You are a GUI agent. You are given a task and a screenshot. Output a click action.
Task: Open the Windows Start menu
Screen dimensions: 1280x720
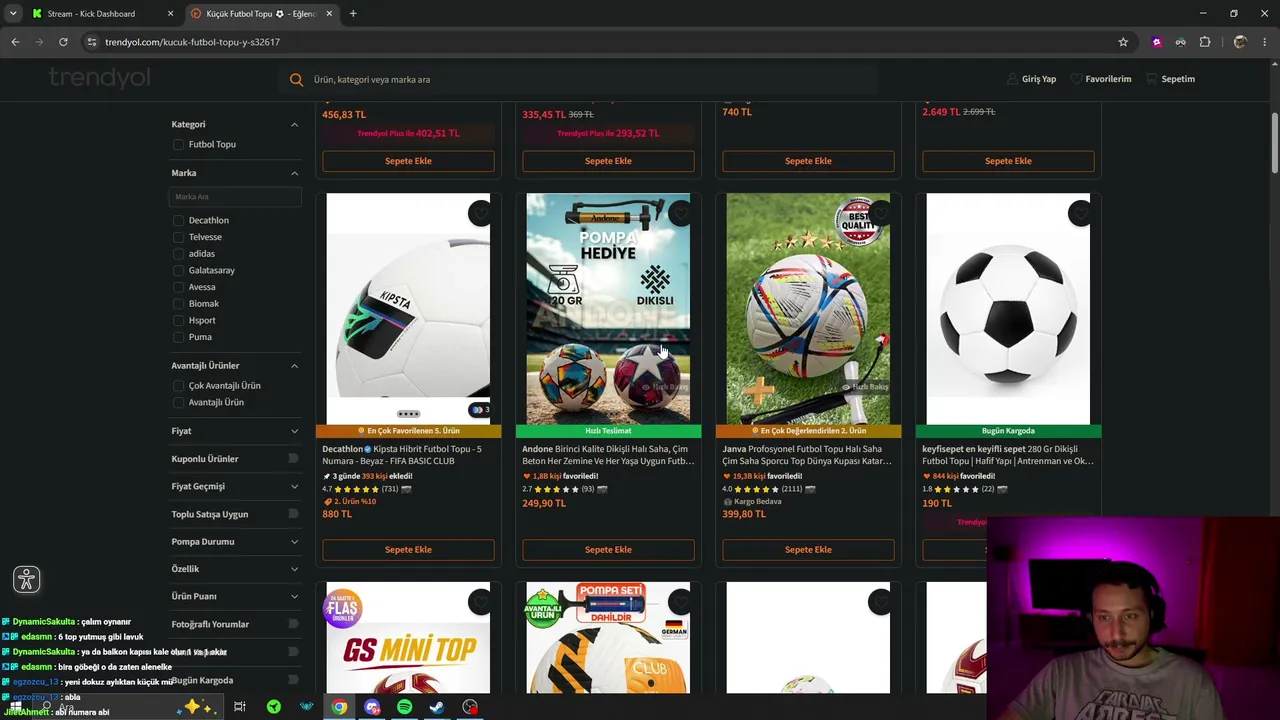tap(16, 707)
